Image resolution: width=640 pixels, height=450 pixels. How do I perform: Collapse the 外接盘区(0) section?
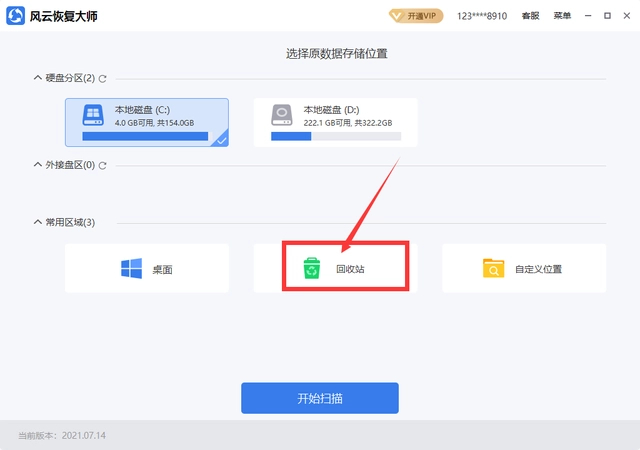(38, 165)
